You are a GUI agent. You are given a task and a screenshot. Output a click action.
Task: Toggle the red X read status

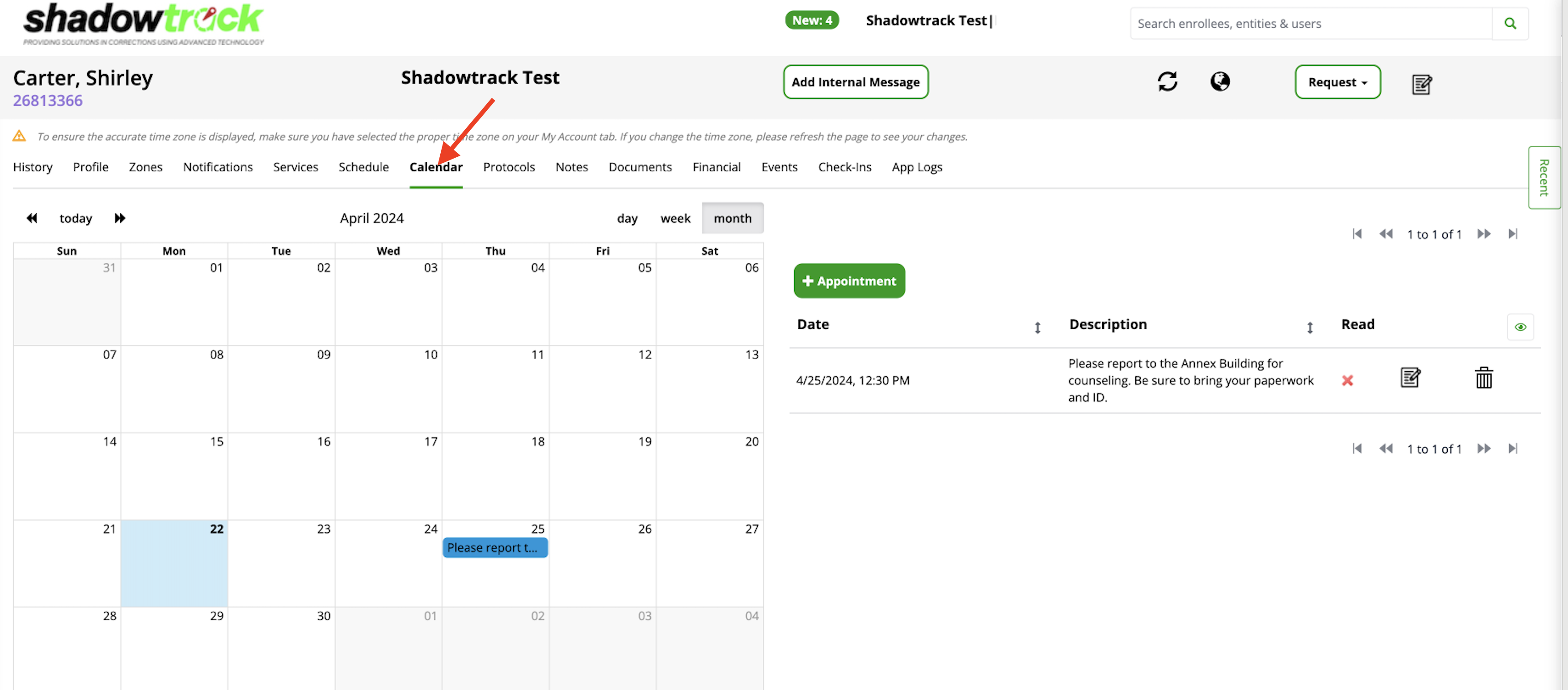(1347, 381)
